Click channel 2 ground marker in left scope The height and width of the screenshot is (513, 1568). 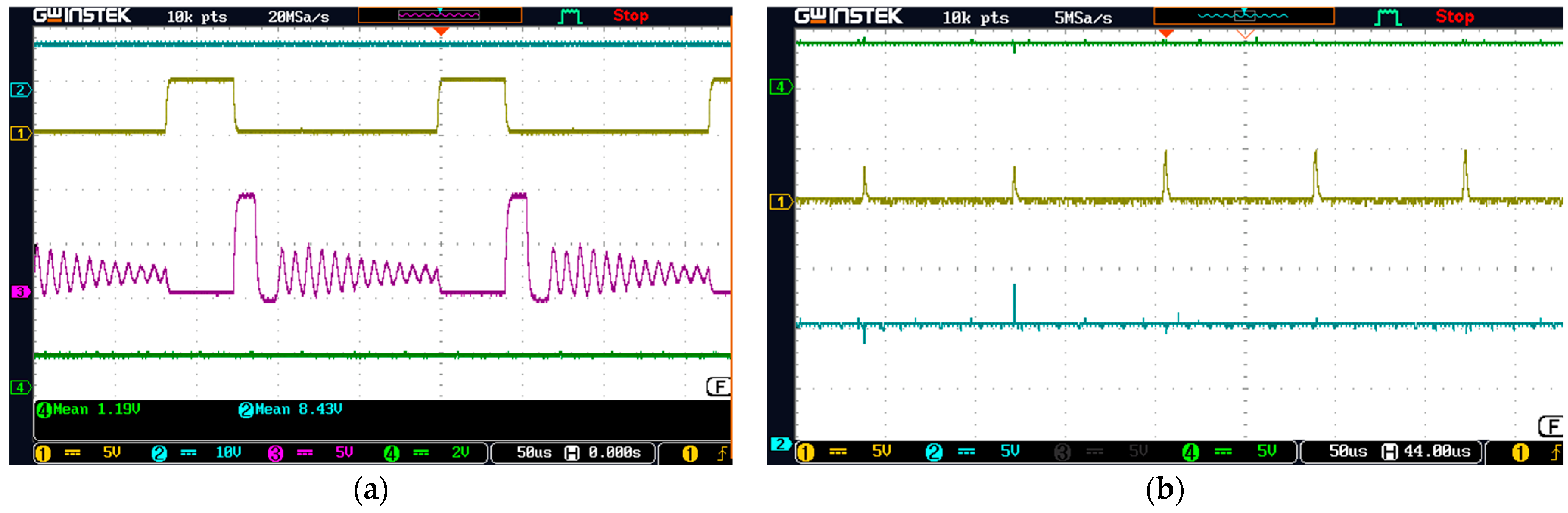pyautogui.click(x=20, y=90)
